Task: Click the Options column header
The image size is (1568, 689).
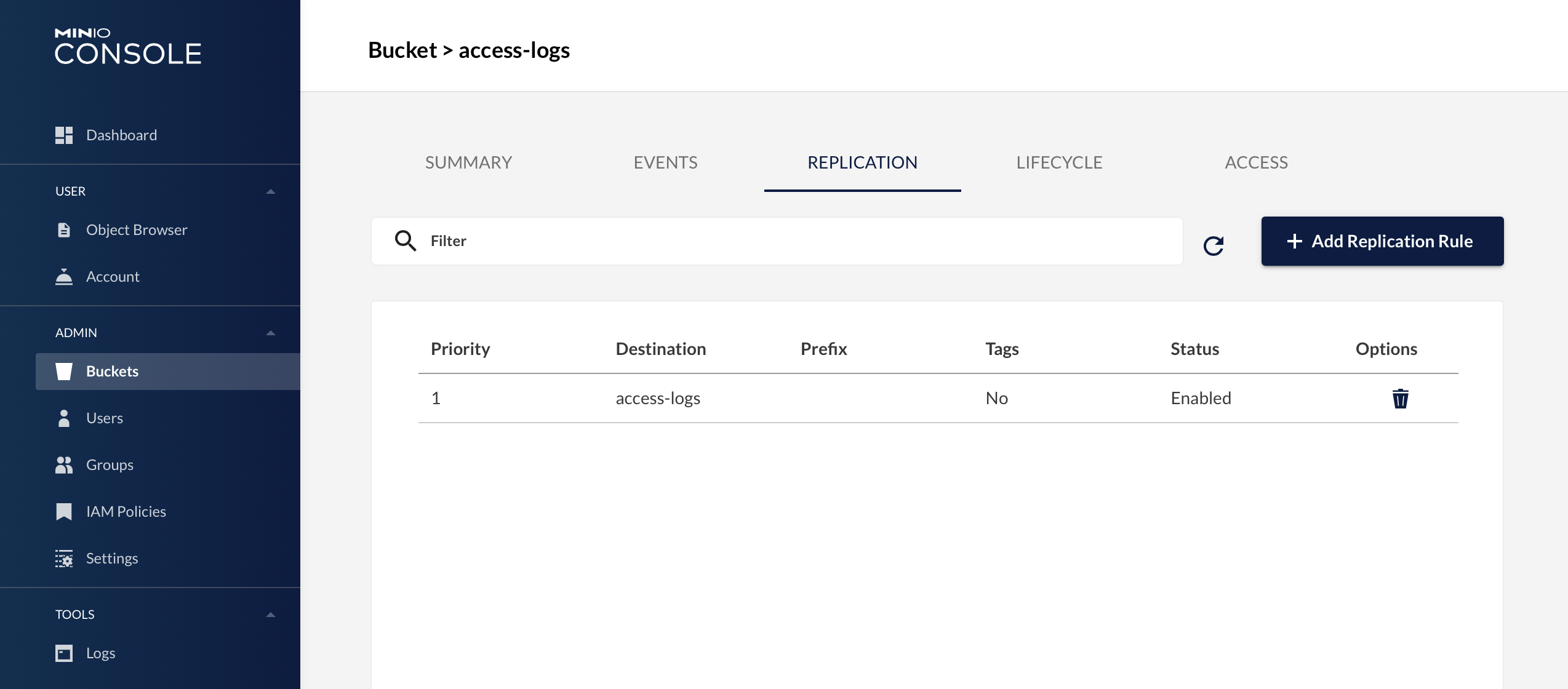Action: (1386, 349)
